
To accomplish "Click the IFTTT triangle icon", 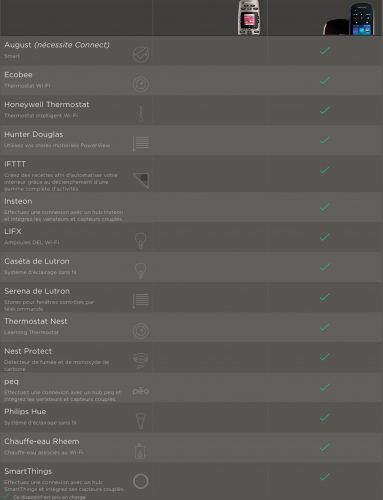I will click(x=141, y=180).
